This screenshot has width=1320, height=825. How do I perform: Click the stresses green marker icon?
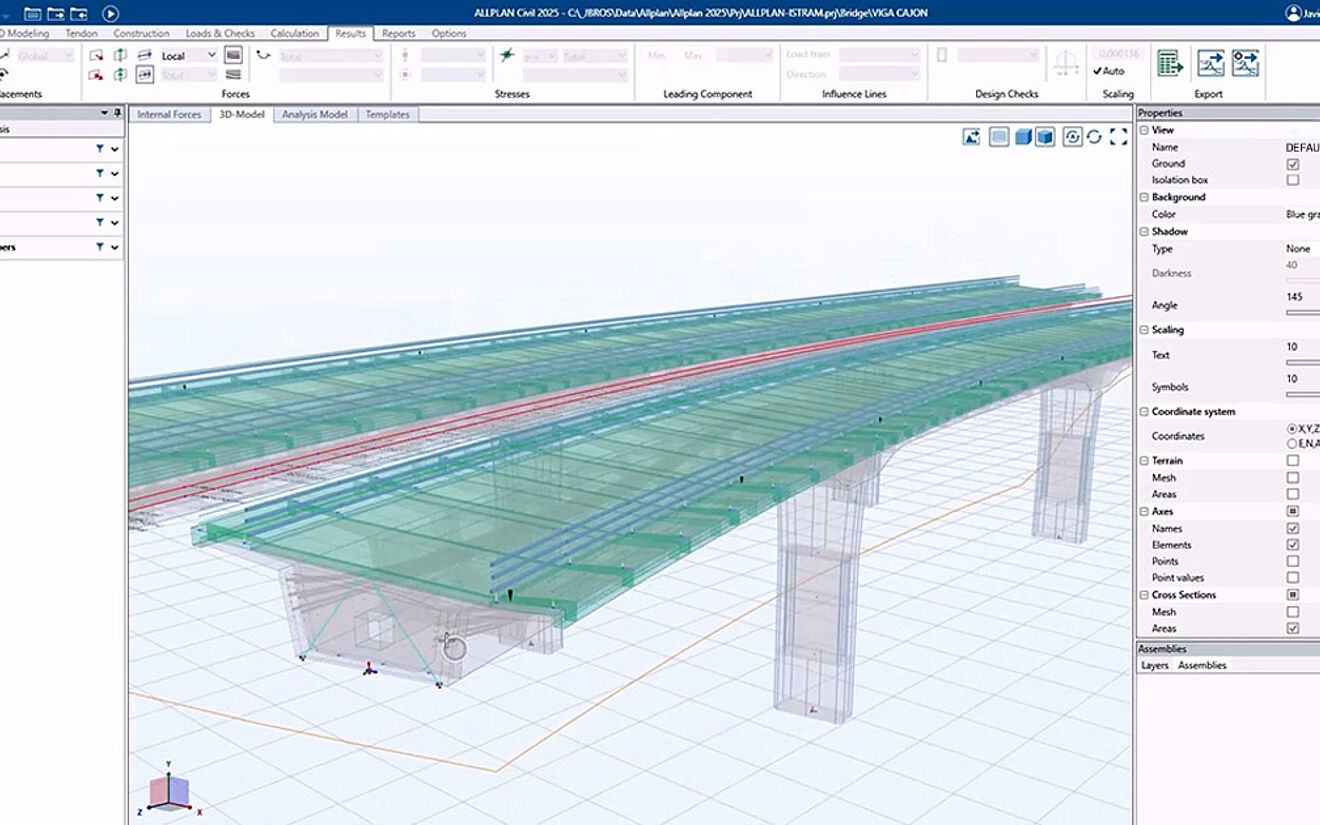pos(507,56)
